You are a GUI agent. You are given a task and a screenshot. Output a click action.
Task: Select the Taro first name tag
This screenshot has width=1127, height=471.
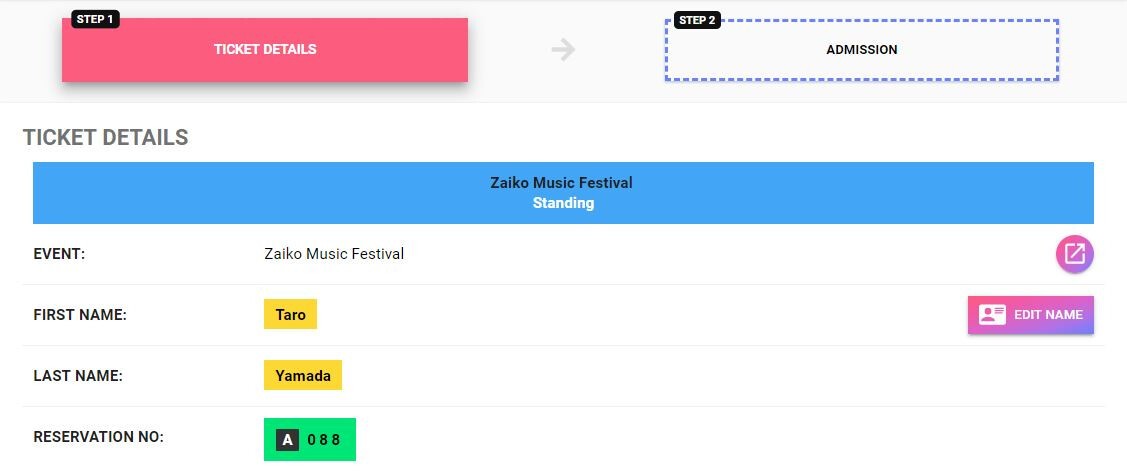click(x=290, y=314)
